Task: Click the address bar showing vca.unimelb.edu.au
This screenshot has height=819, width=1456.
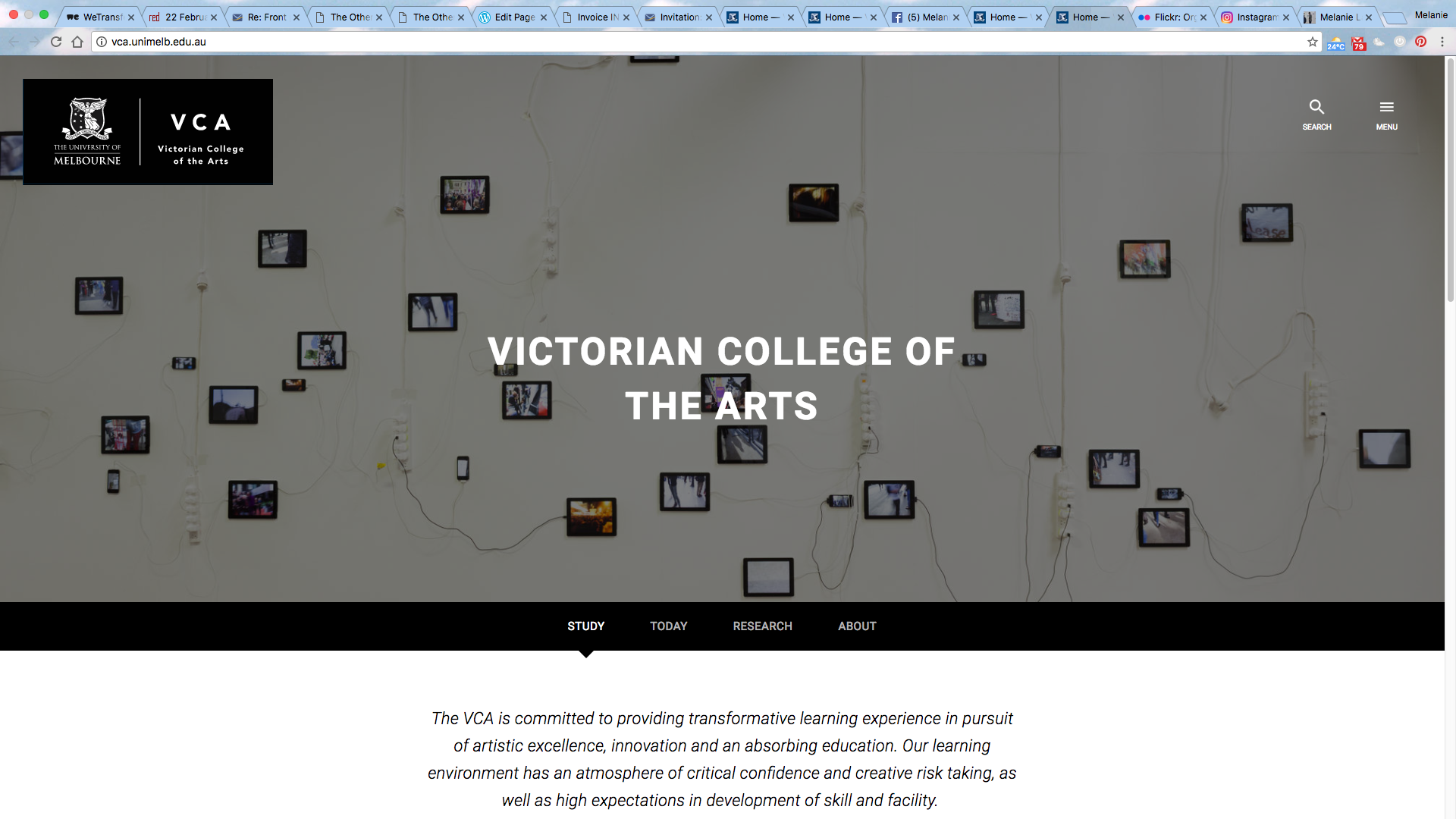Action: pyautogui.click(x=682, y=42)
